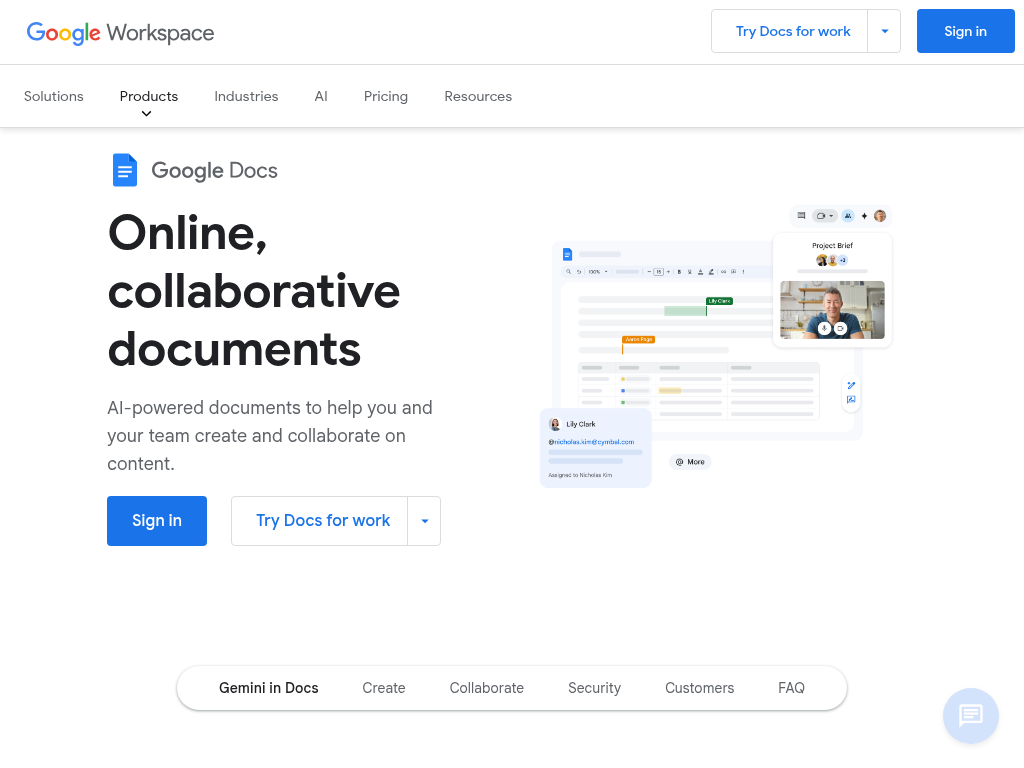The width and height of the screenshot is (1024, 768).
Task: Click the hero Sign in button
Action: coord(157,521)
